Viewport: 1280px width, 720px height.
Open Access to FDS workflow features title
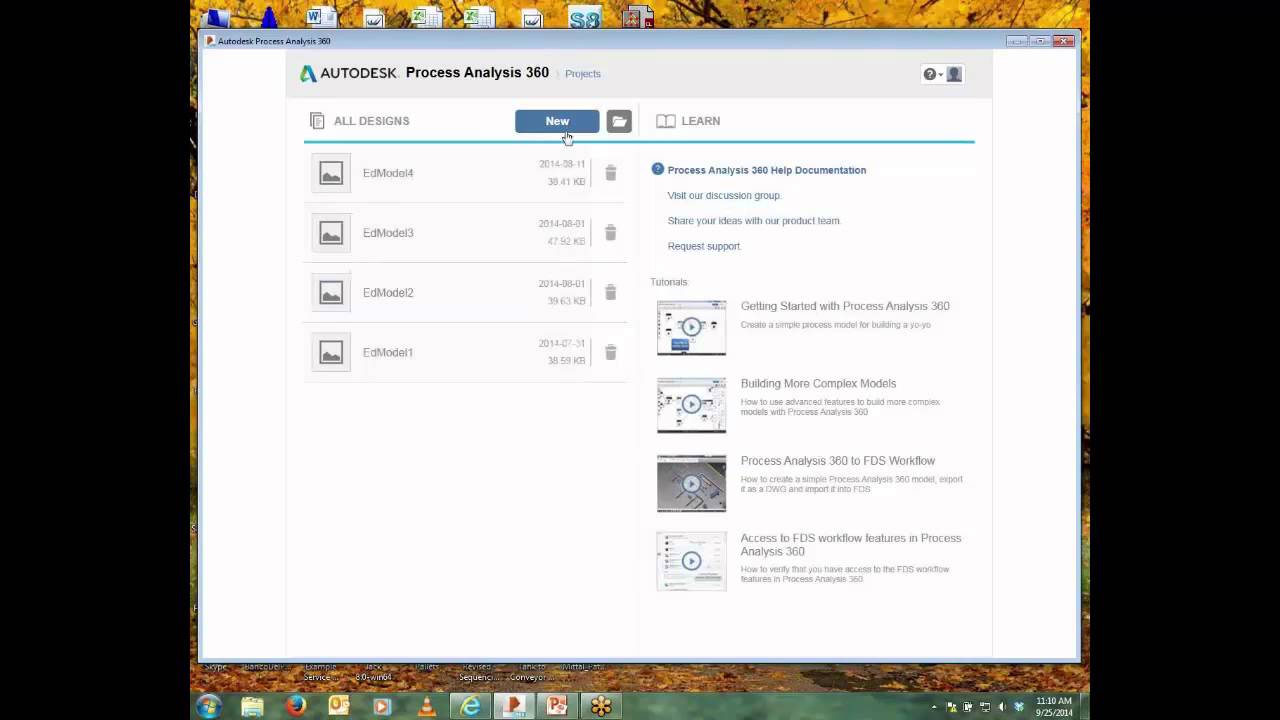(x=851, y=545)
